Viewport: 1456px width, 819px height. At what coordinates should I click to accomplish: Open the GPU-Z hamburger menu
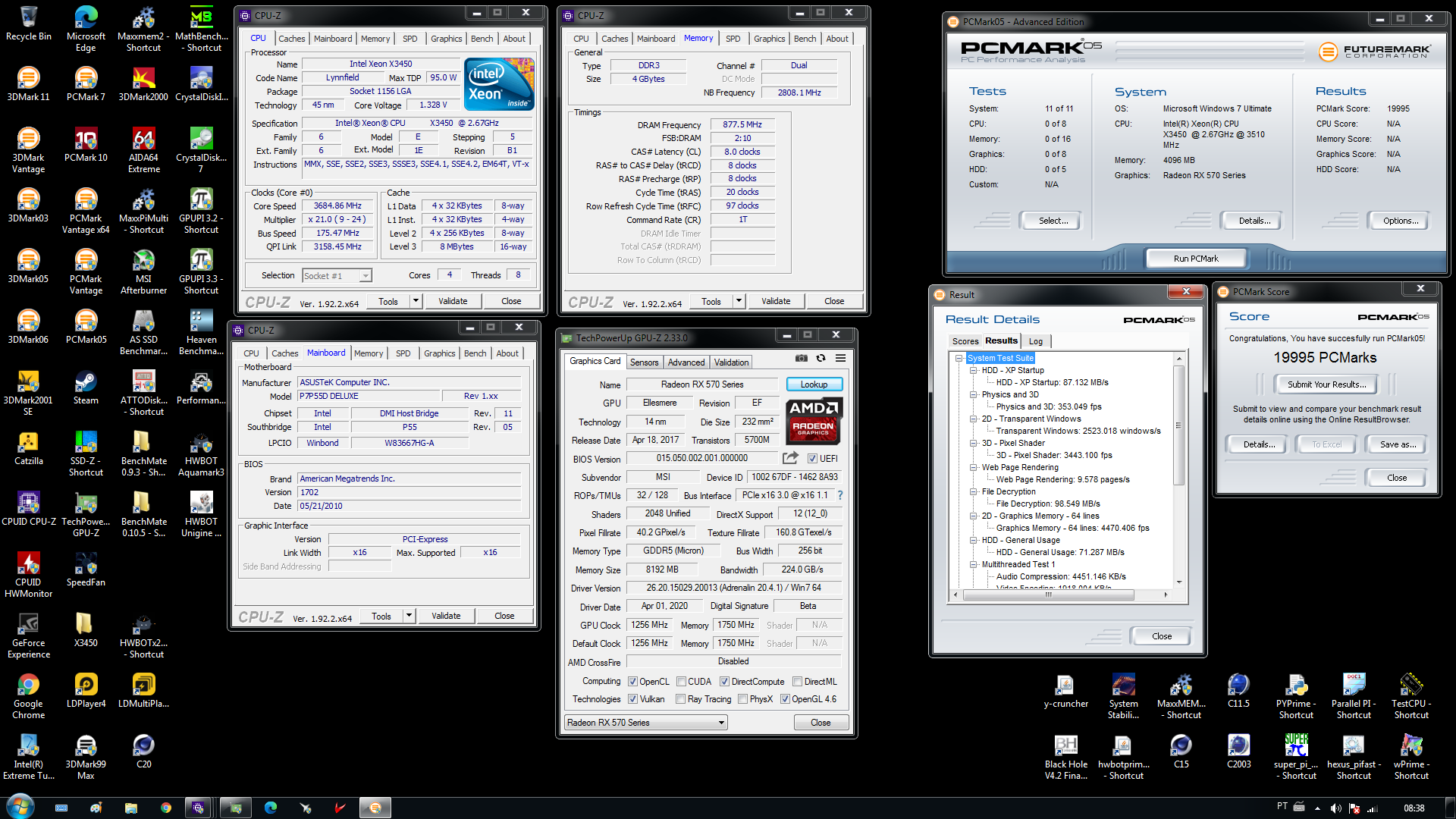[840, 358]
